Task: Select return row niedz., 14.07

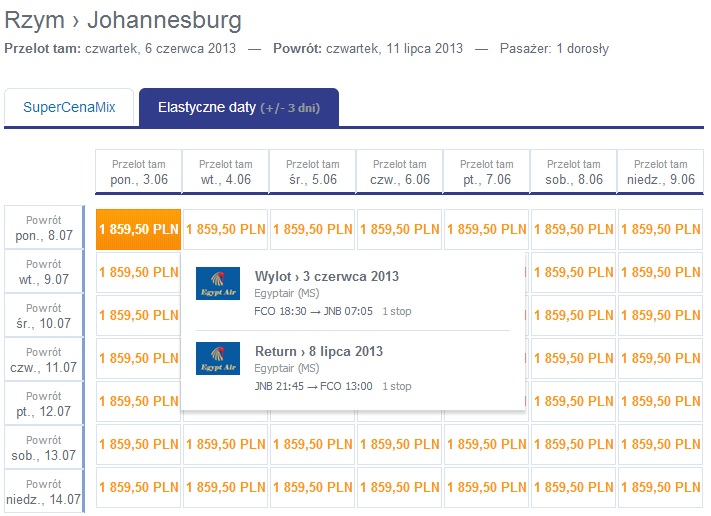Action: tap(44, 492)
